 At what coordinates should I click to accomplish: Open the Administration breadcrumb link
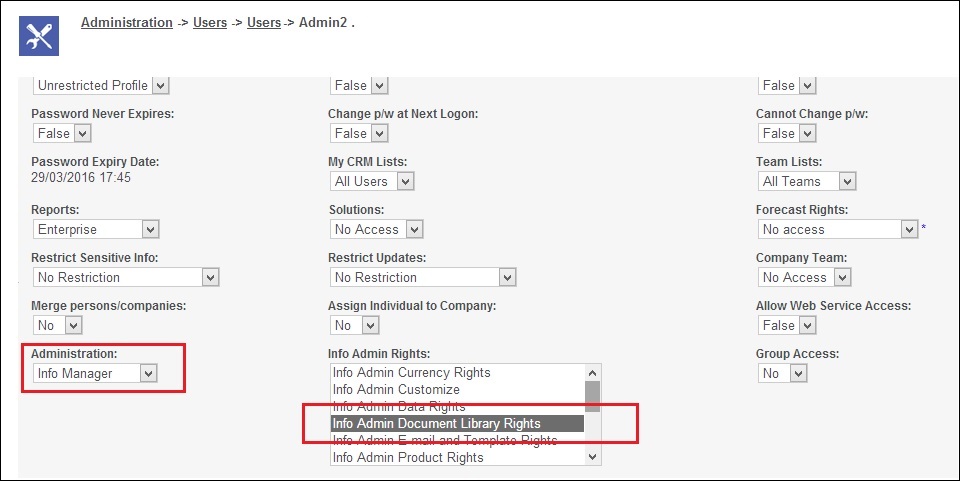point(127,23)
